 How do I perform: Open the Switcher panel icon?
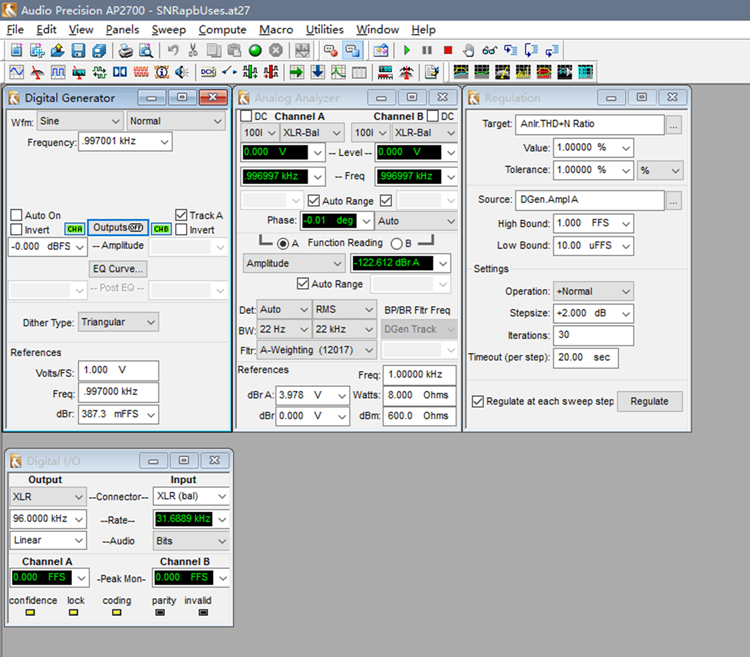(229, 72)
